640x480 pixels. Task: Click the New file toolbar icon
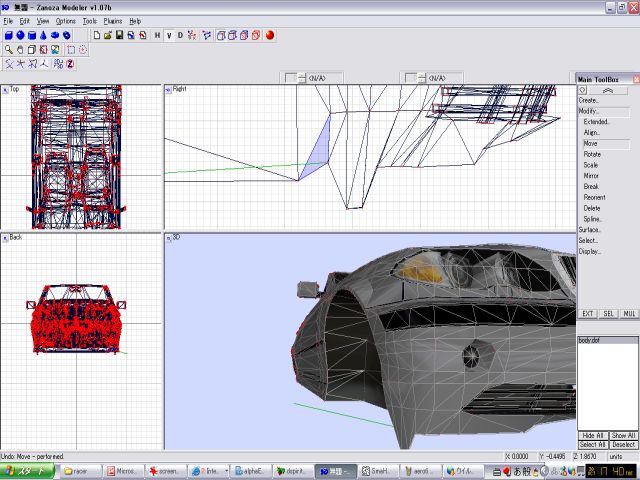point(95,35)
